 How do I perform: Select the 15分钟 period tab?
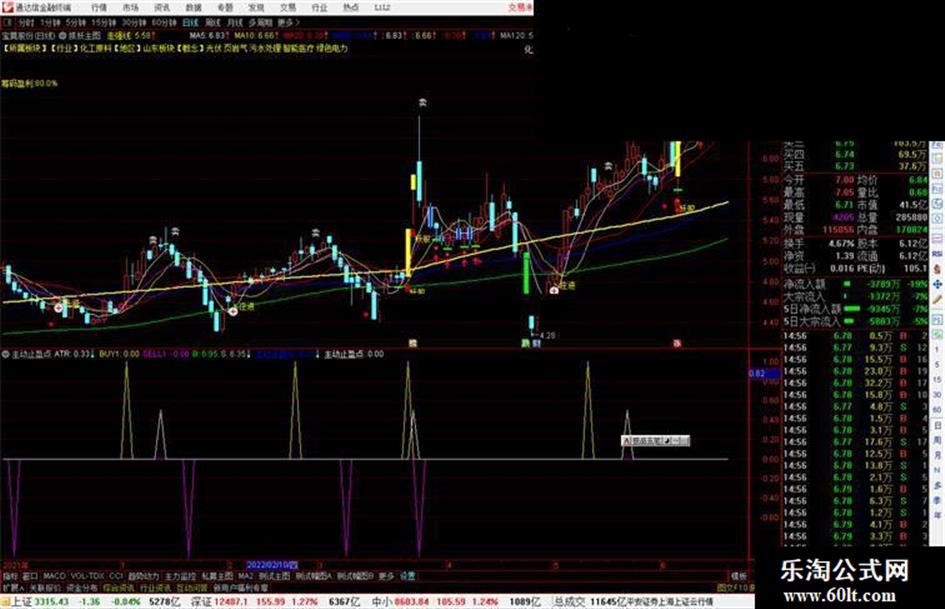(103, 22)
